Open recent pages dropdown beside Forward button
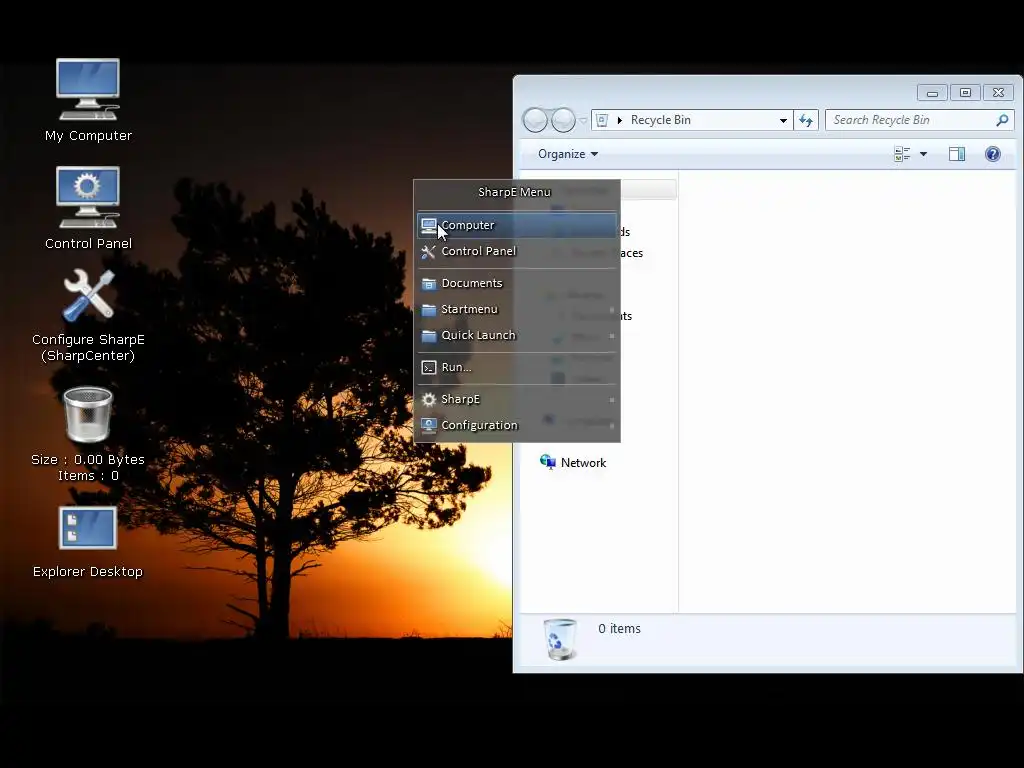1024x768 pixels. (583, 121)
